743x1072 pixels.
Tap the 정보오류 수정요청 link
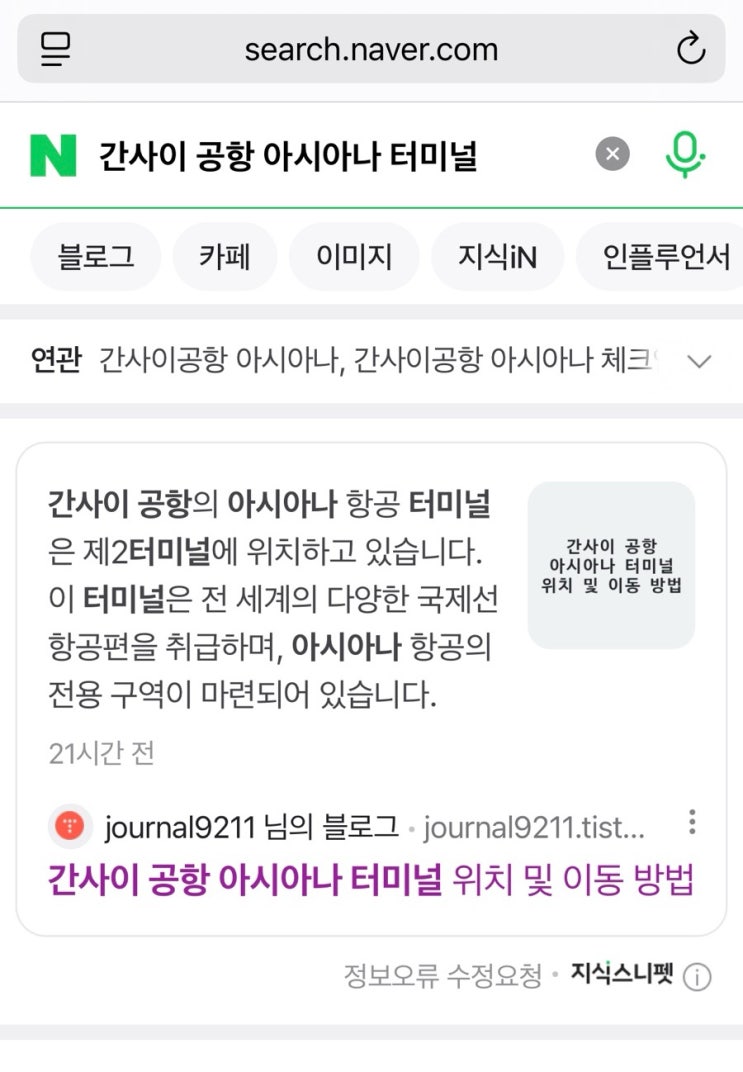442,976
